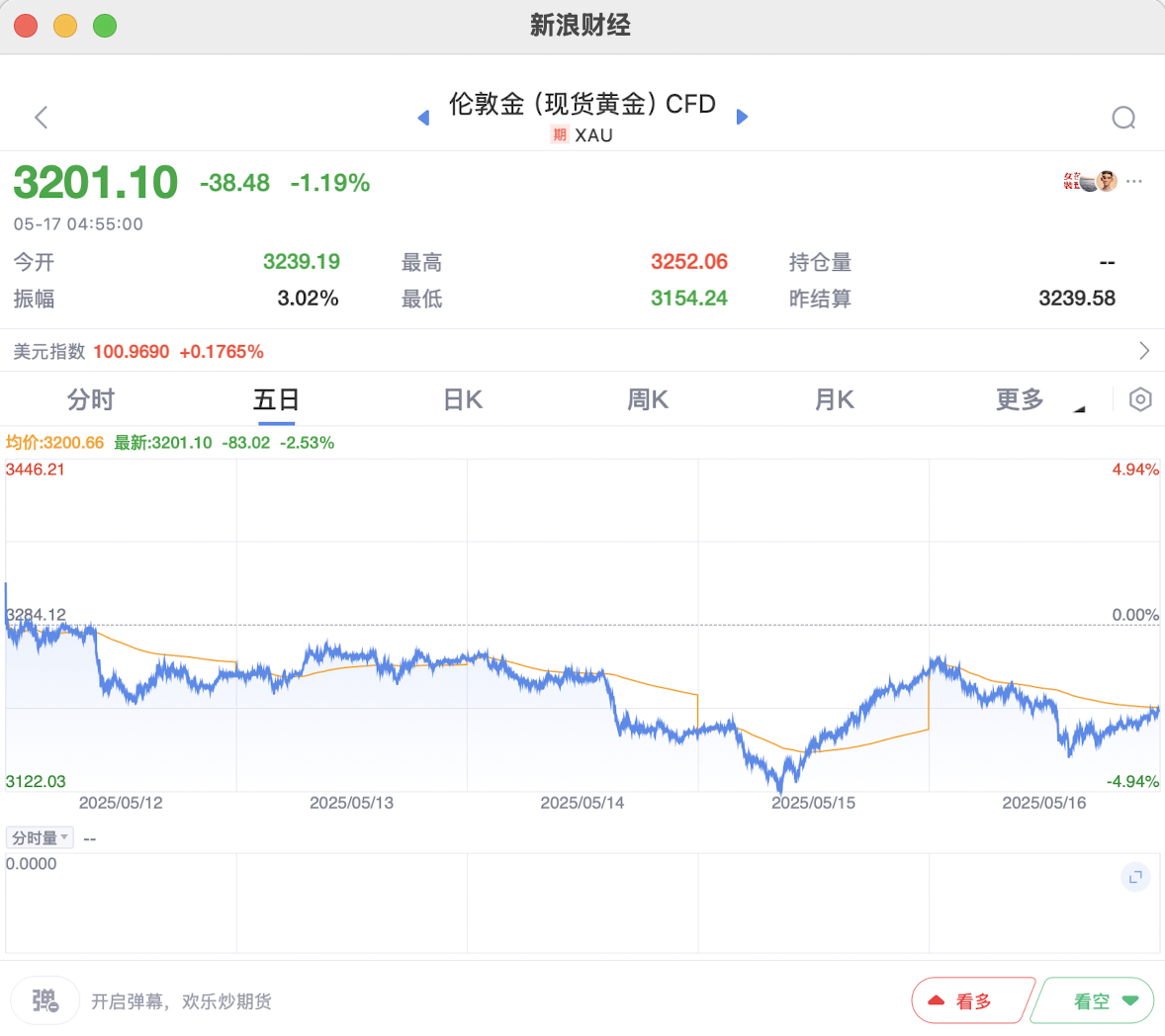Screen dimensions: 1165x1036
Task: Click the 新浪财经 window title
Action: pos(581,26)
